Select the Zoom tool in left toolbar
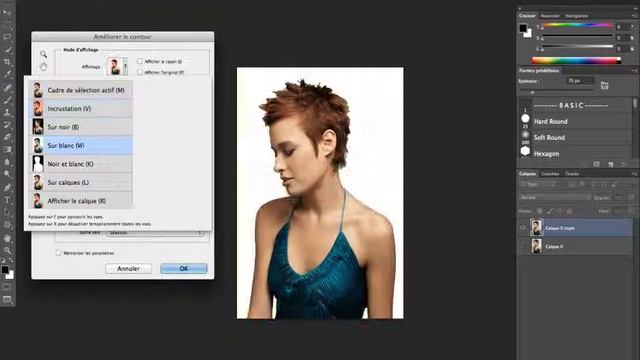Screen dimensions: 640x360 tap(7, 250)
